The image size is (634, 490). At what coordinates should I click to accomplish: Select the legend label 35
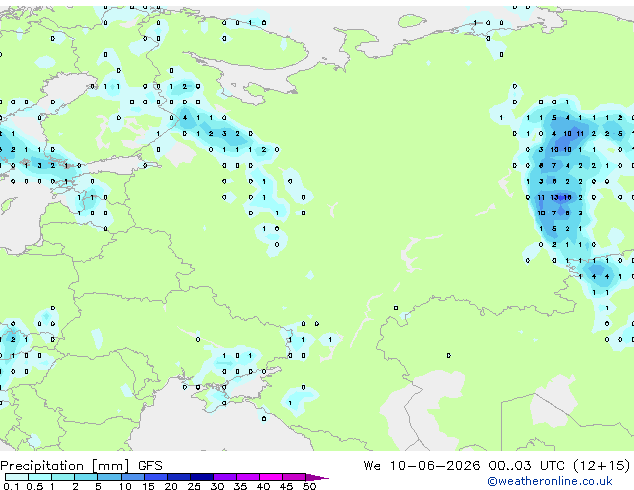pos(240,486)
